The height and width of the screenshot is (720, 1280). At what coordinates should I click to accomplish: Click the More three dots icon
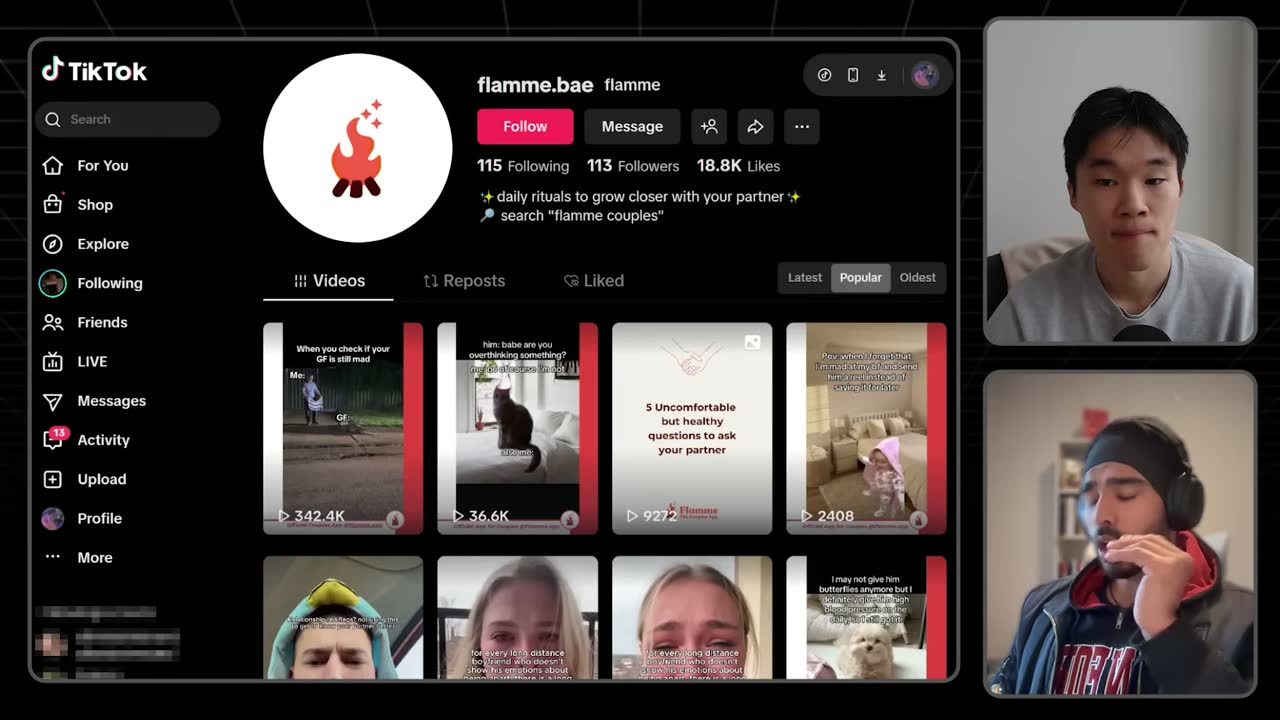coord(53,558)
